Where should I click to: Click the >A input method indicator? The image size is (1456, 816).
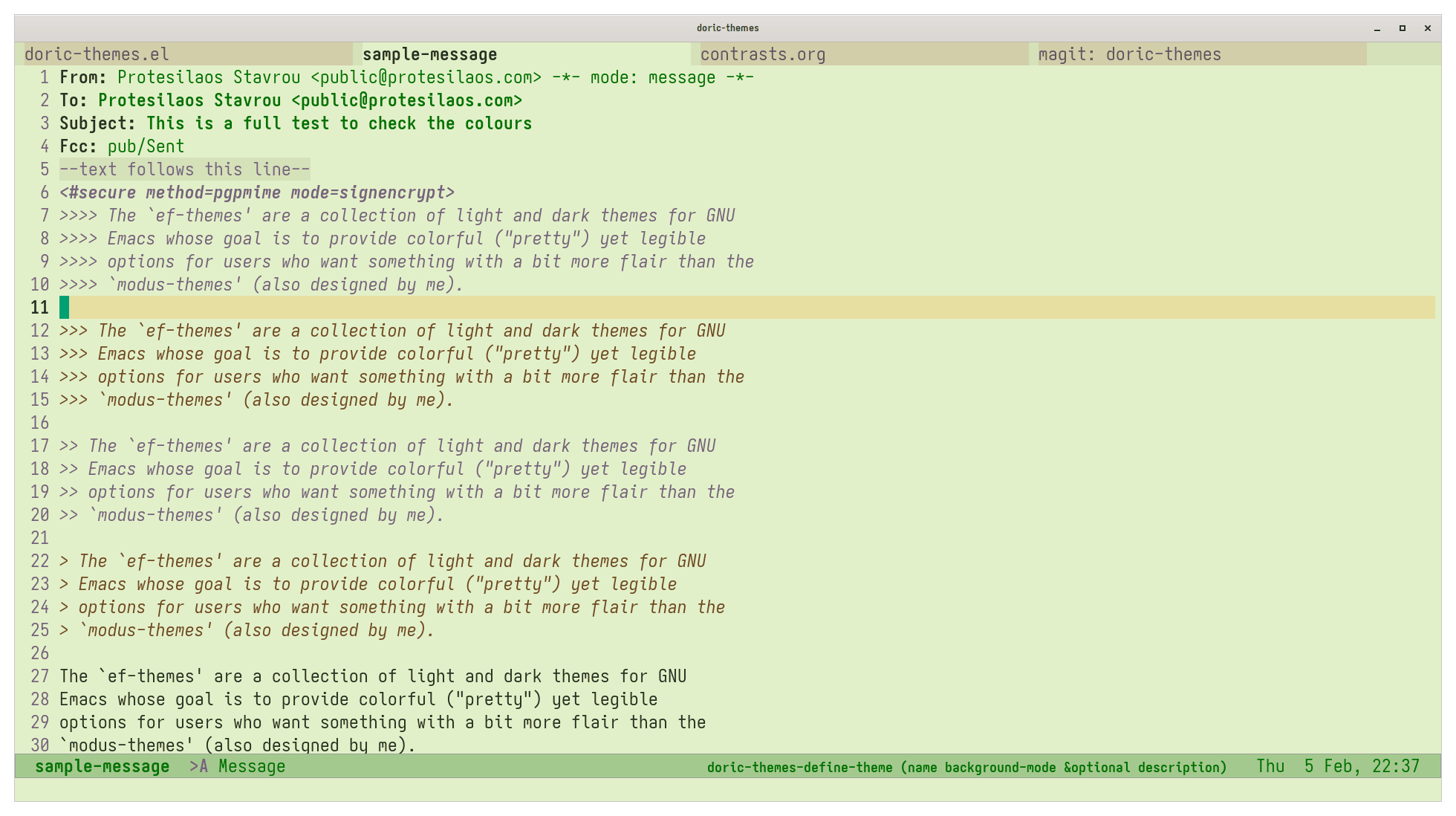(198, 766)
